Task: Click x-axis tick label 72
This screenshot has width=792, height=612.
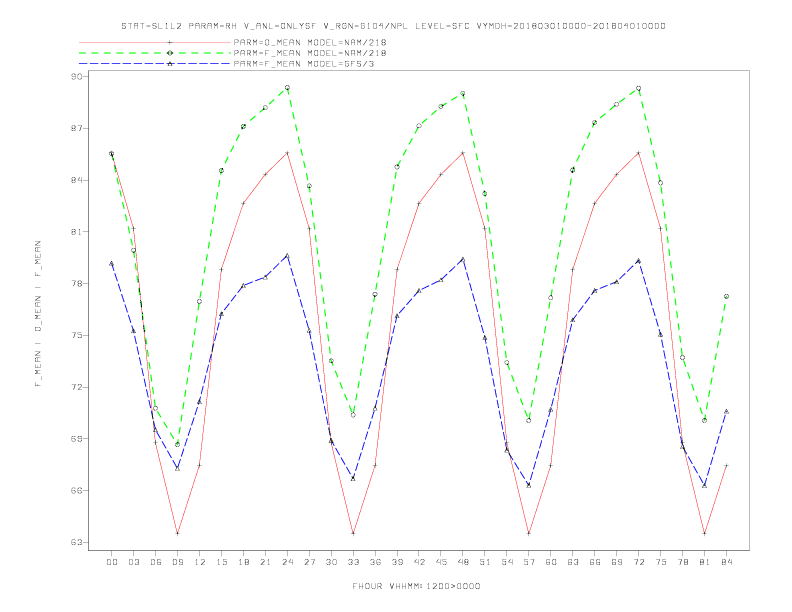Action: 639,562
